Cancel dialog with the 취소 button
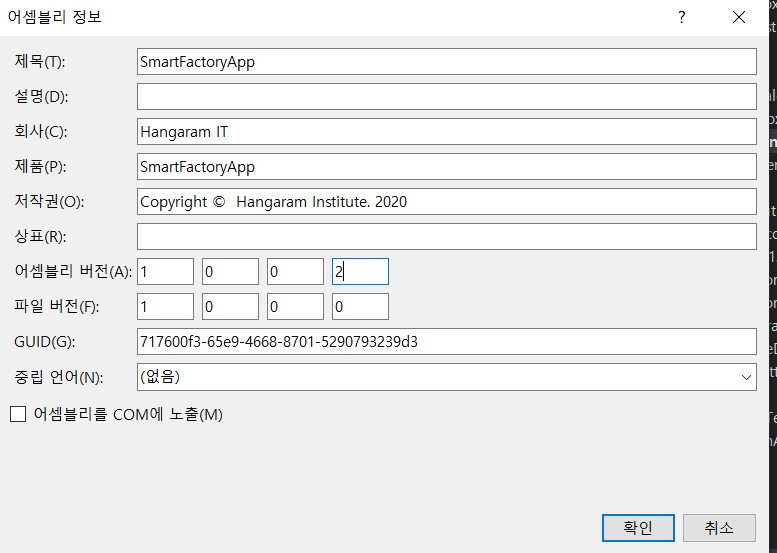777x553 pixels. (720, 528)
